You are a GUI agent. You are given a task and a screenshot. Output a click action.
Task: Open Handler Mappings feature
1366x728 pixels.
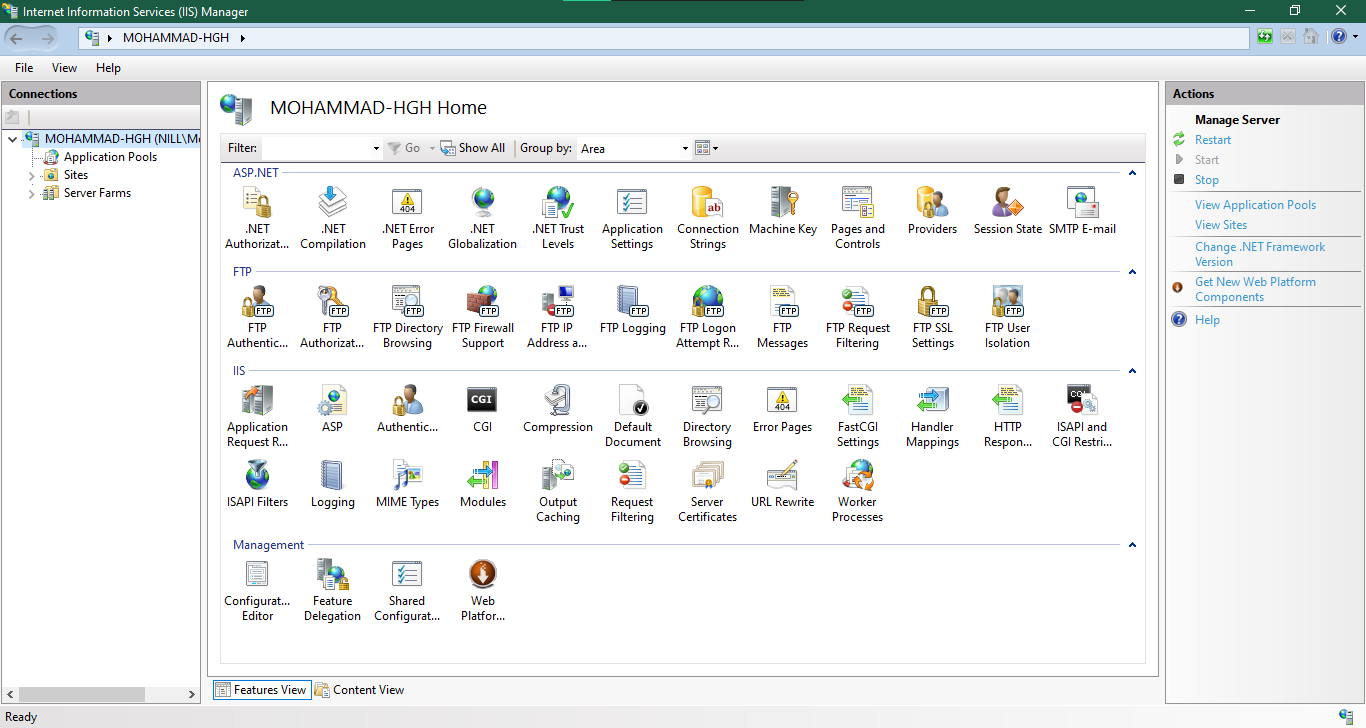(x=933, y=416)
